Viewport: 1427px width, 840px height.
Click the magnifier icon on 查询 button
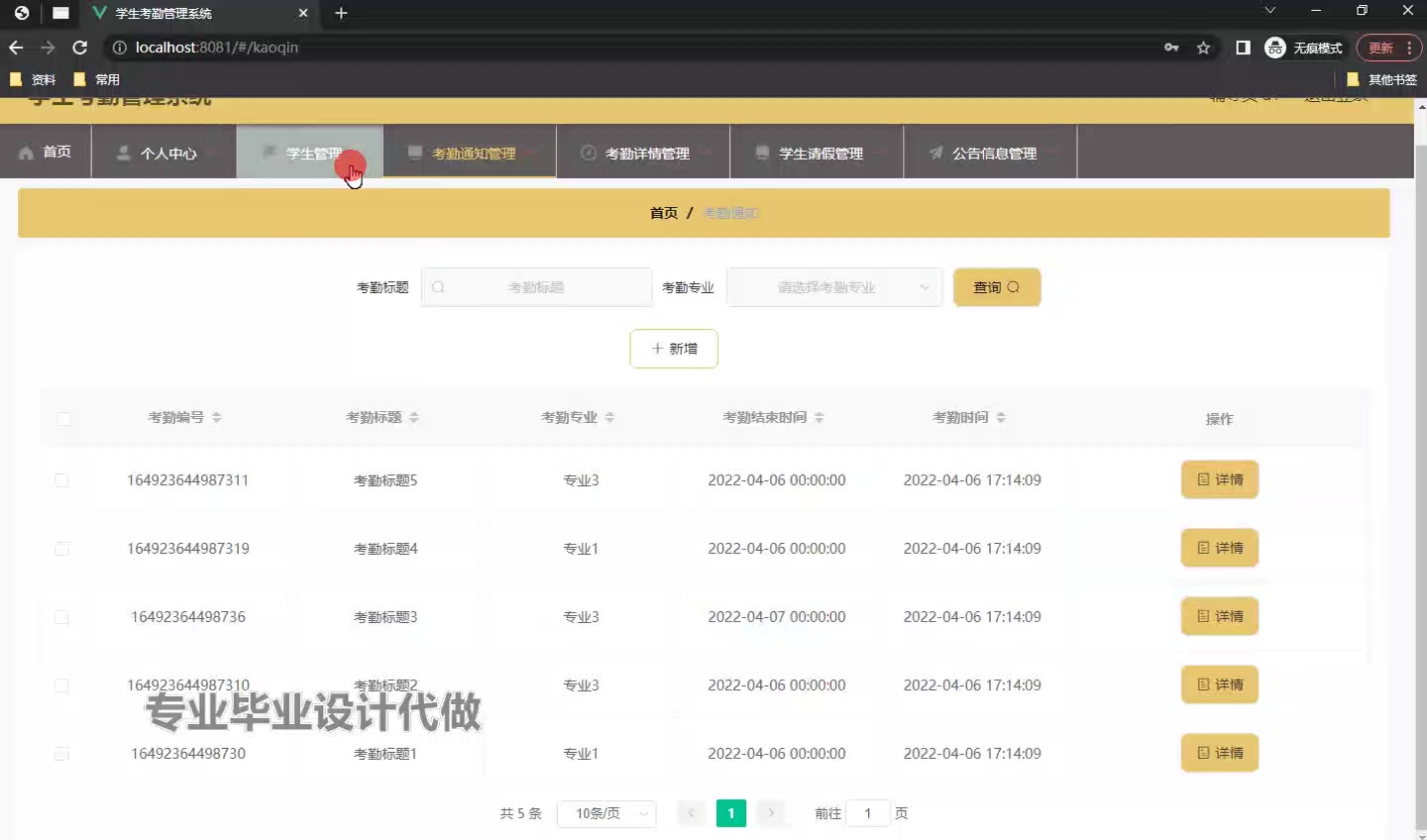1013,287
